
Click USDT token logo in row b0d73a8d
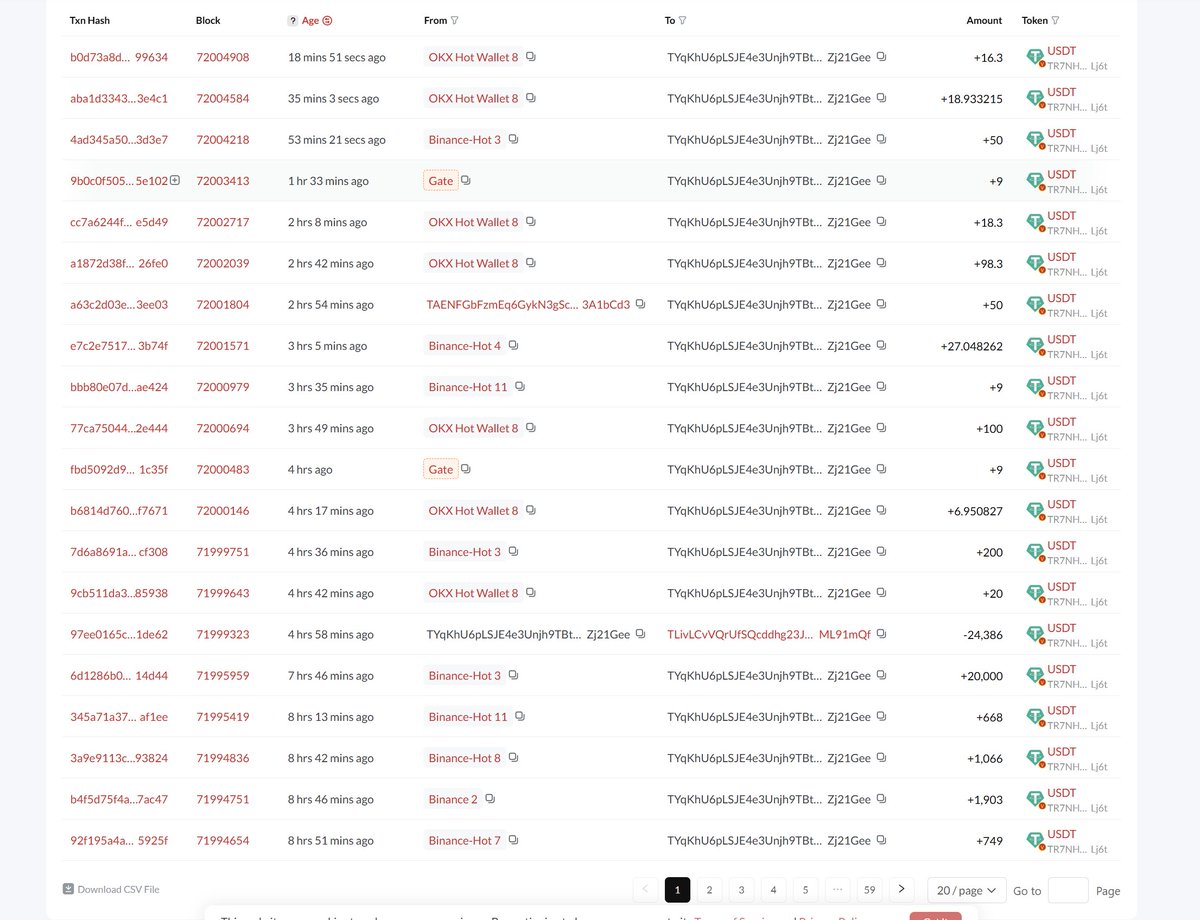point(1035,58)
